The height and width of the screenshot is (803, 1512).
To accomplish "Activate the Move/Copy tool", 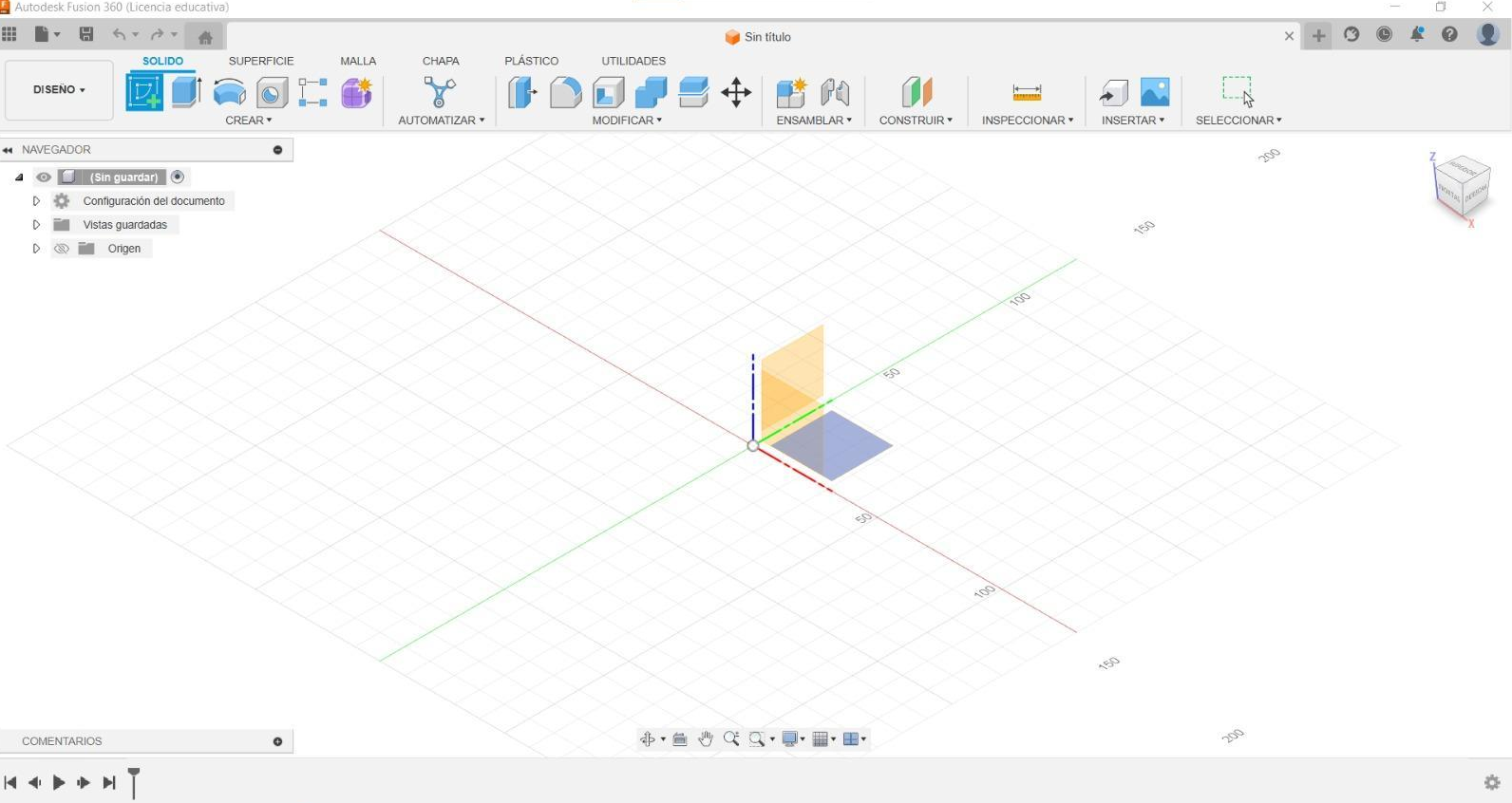I will (736, 93).
